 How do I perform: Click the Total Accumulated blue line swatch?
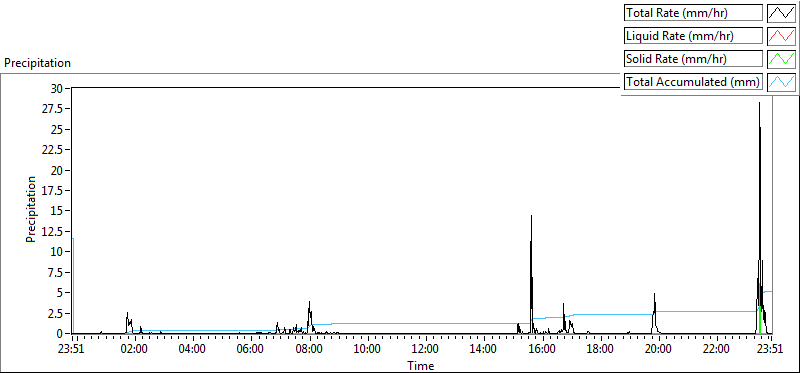pos(782,82)
